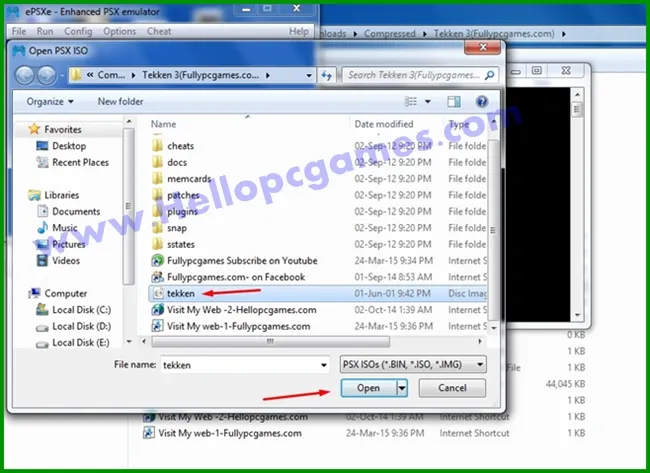The width and height of the screenshot is (650, 473).
Task: Open the Run menu in ePSXe
Action: click(45, 31)
